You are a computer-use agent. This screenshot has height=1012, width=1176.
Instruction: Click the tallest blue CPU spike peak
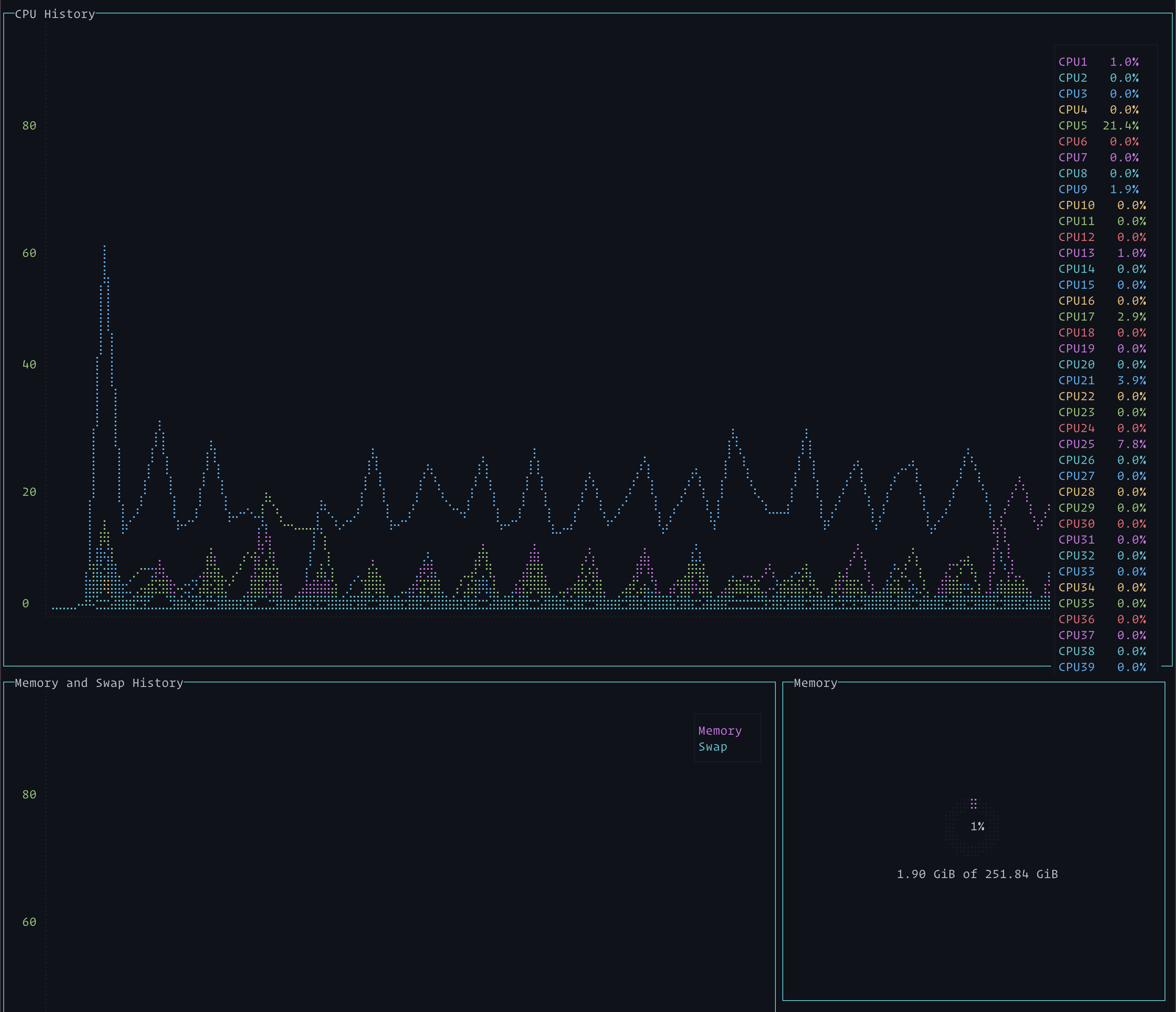point(105,247)
